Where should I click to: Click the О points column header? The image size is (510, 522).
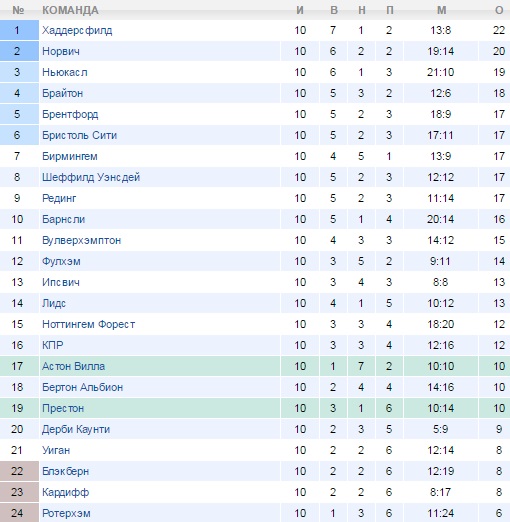pos(499,10)
